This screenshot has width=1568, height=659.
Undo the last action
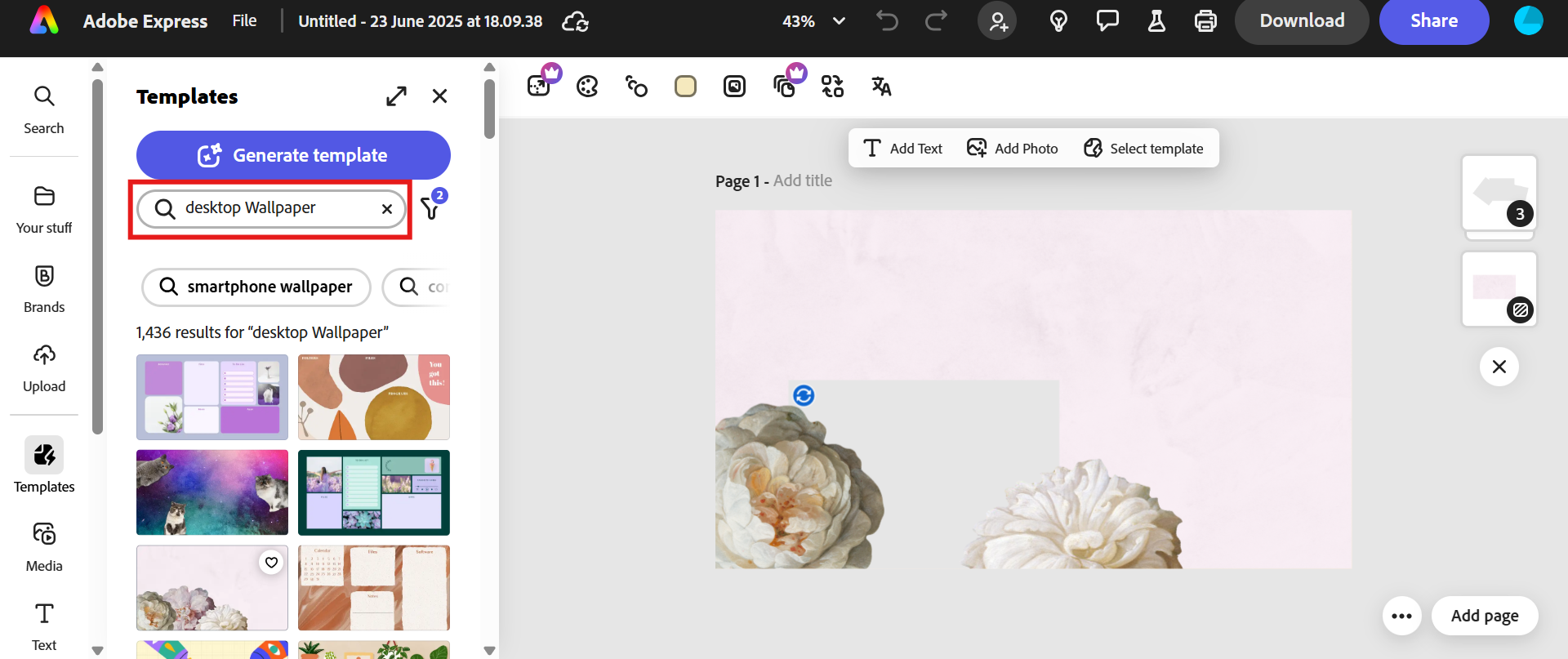887,21
